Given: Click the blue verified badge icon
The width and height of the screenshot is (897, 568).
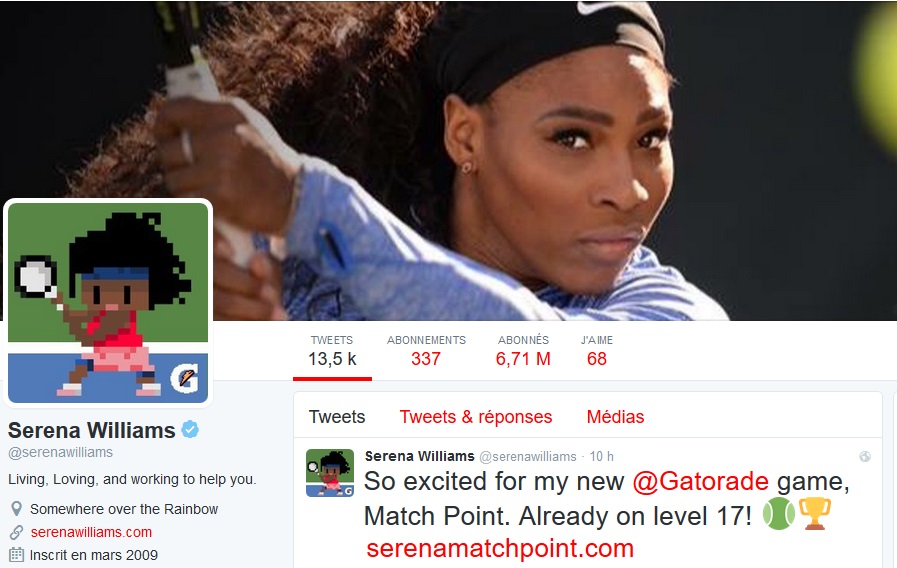Looking at the screenshot, I should point(190,429).
